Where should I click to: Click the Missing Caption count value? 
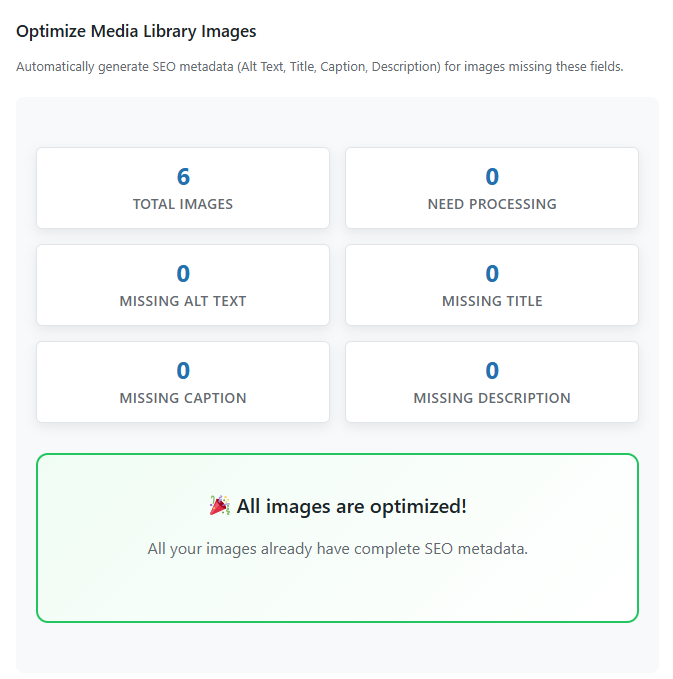click(183, 371)
